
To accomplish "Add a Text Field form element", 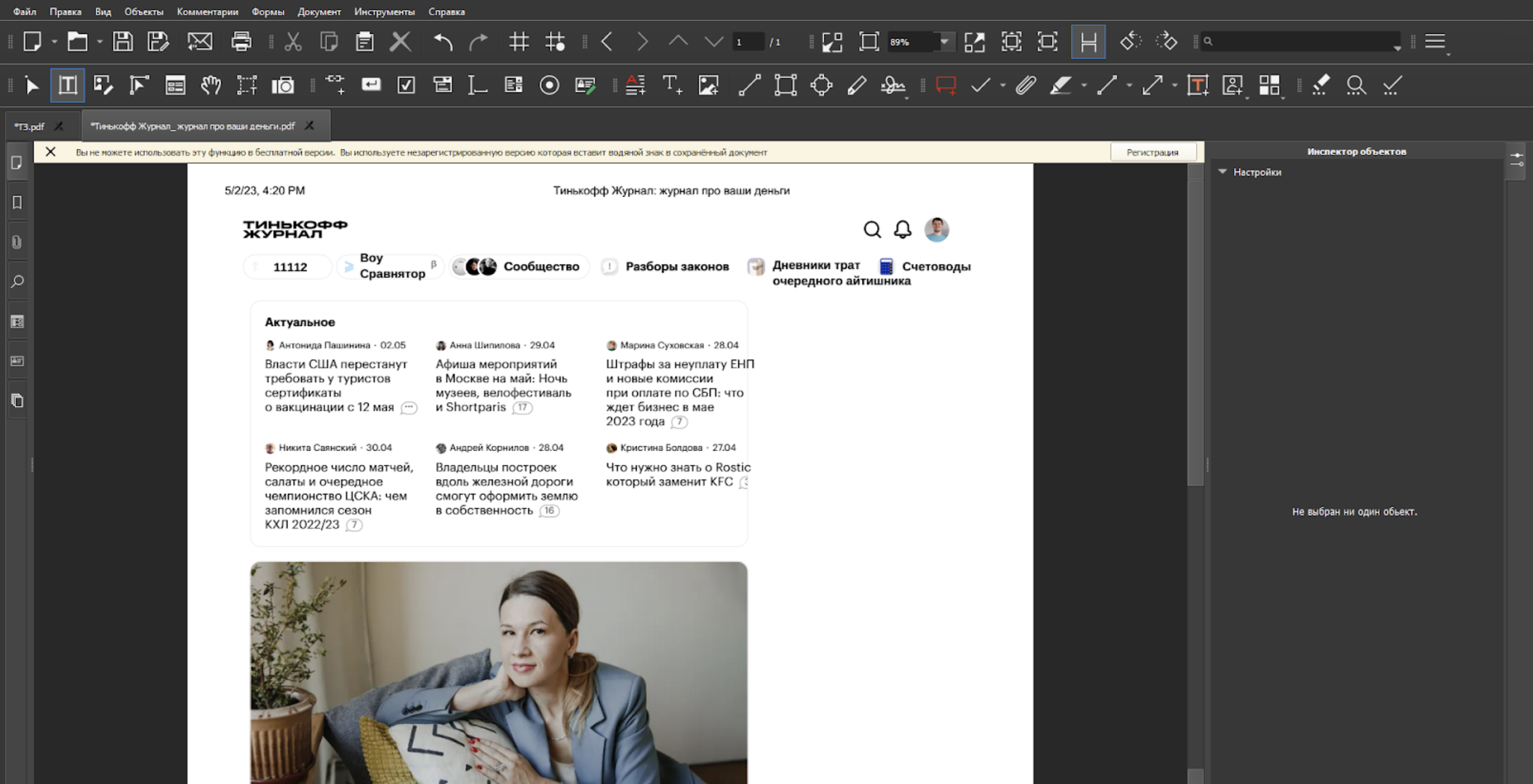I will point(478,85).
